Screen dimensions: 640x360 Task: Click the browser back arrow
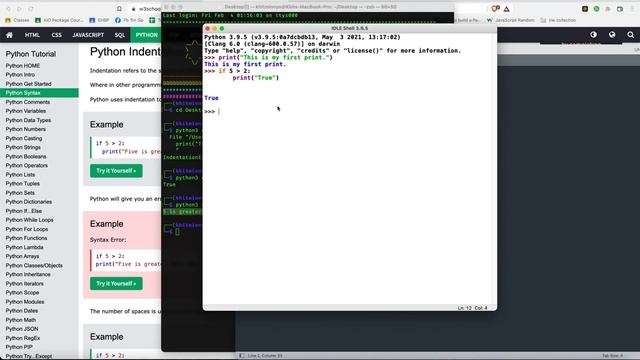(x=8, y=9)
